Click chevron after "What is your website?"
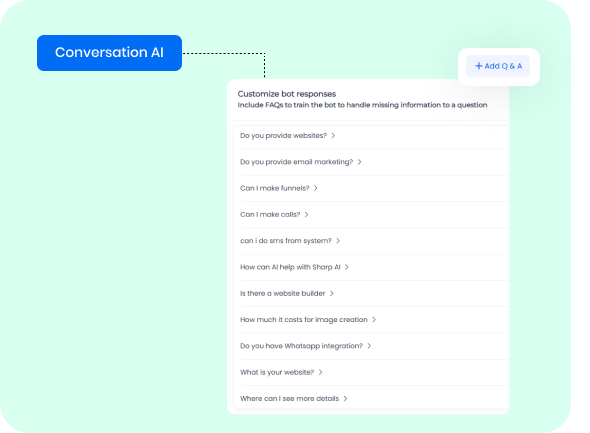 (x=320, y=372)
